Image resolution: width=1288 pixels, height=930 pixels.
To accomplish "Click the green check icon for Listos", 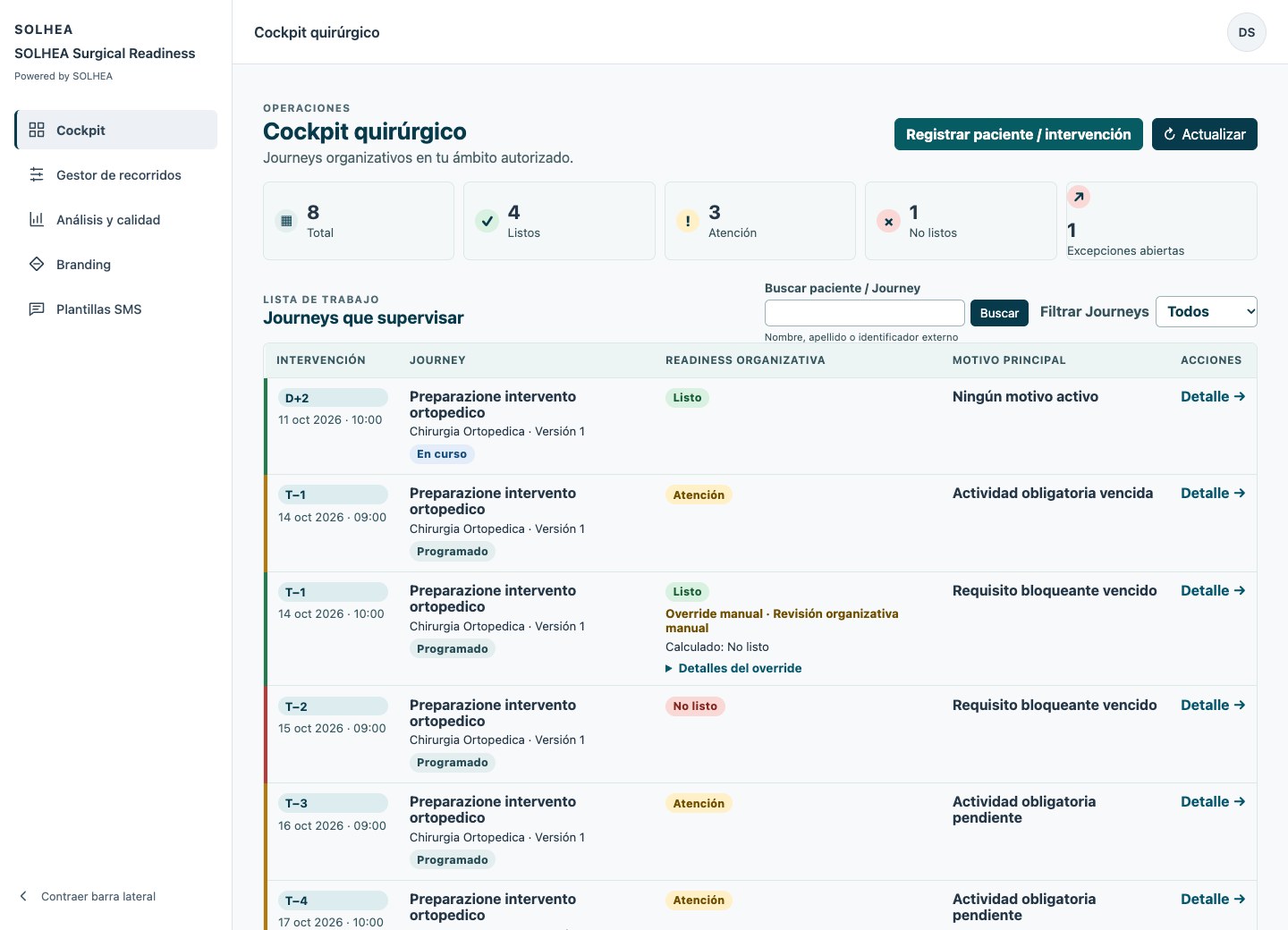I will click(487, 221).
